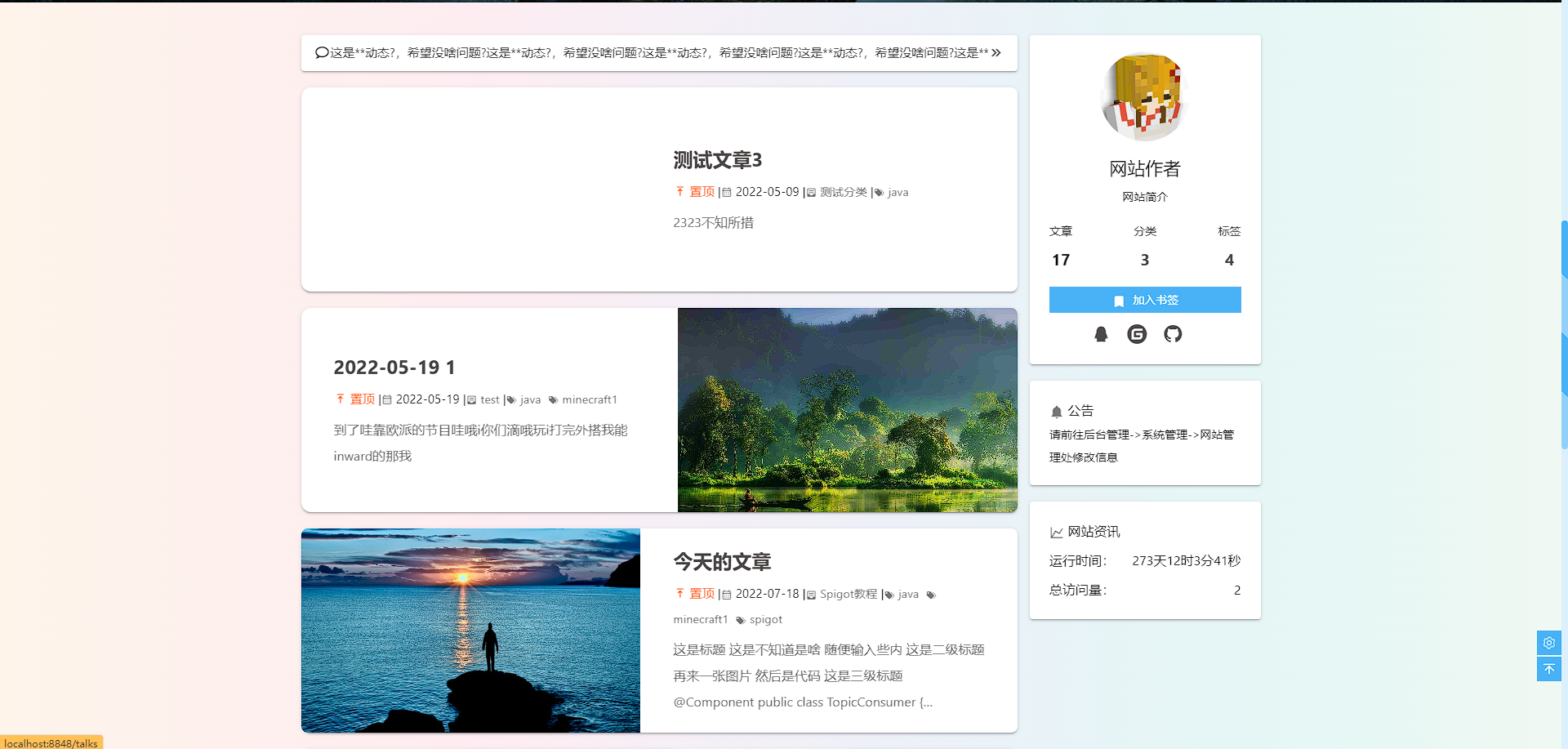1568x749 pixels.
Task: View the 文章 count of 17
Action: 1060,260
